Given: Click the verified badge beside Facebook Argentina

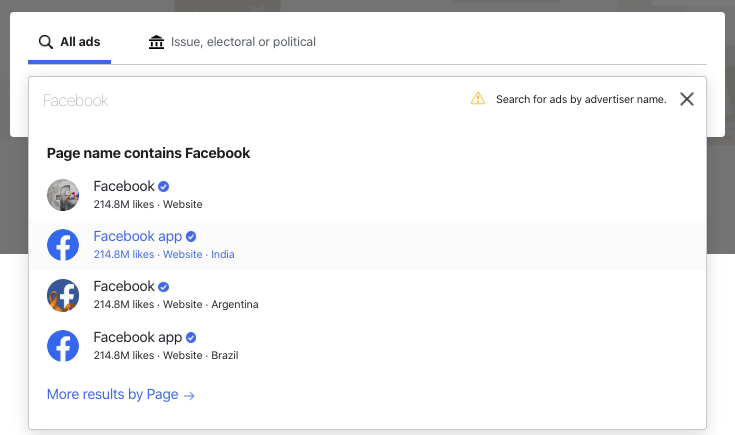Looking at the screenshot, I should tap(164, 287).
